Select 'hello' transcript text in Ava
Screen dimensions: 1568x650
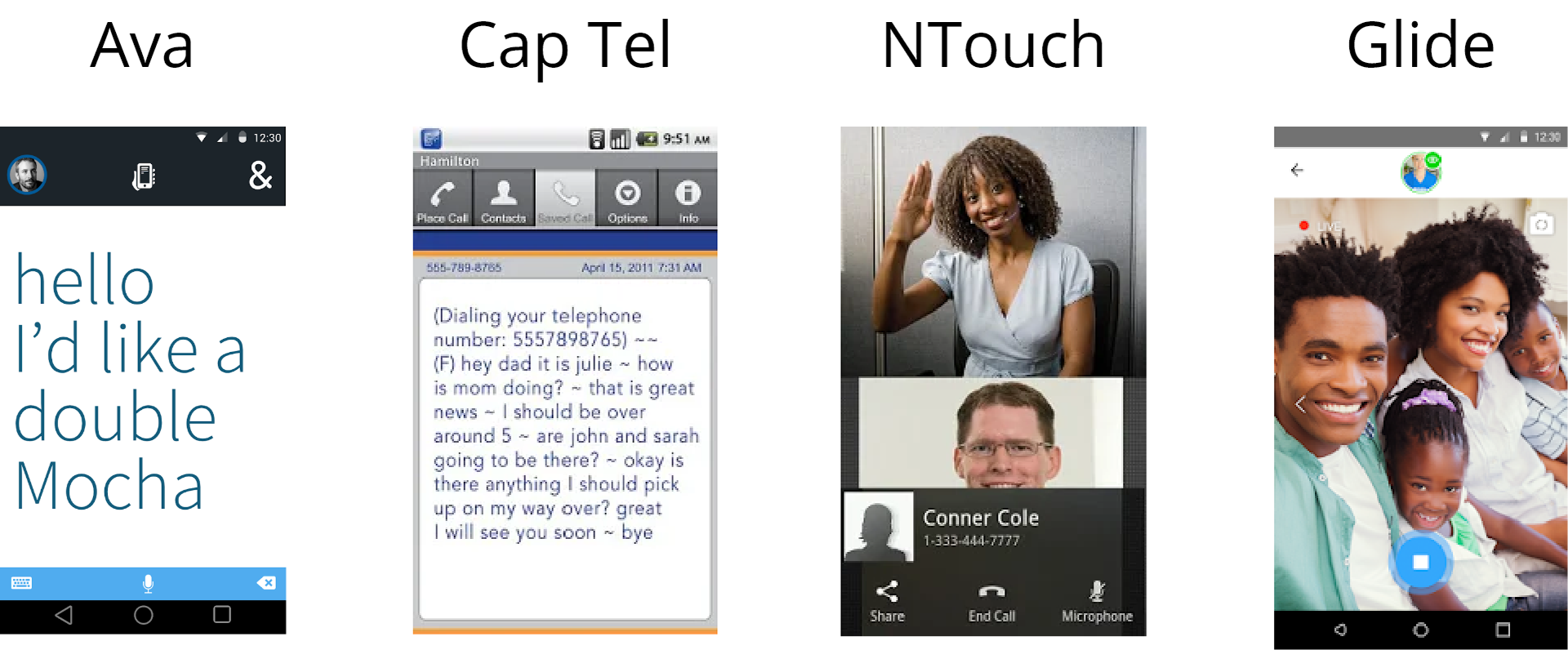85,280
